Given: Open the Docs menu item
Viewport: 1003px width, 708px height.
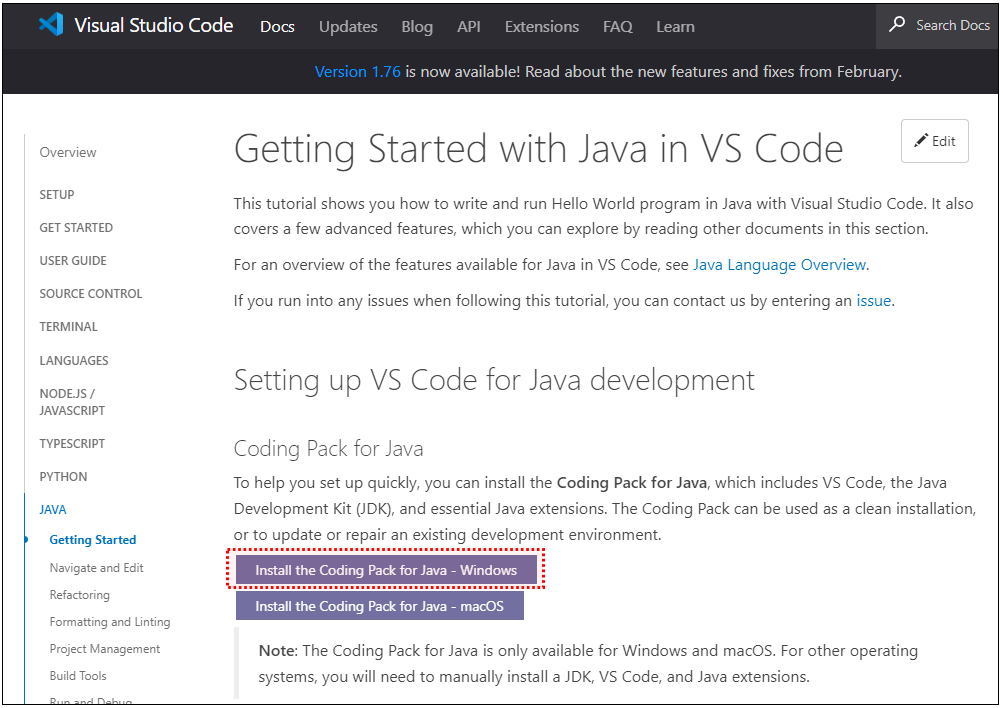Looking at the screenshot, I should click(277, 26).
